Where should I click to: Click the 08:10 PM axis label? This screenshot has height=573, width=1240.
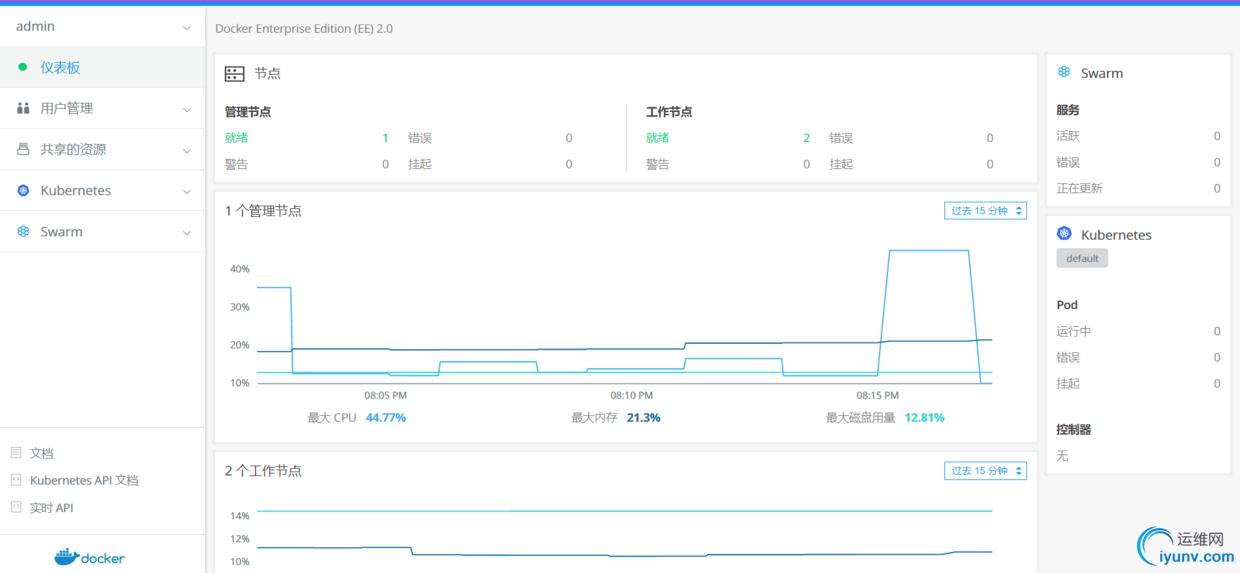632,396
